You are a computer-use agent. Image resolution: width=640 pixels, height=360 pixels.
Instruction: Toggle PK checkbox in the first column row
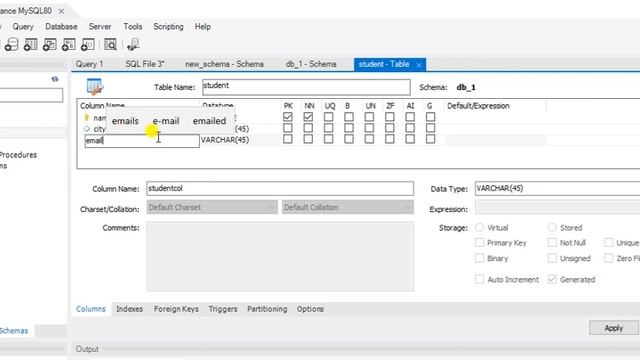288,117
